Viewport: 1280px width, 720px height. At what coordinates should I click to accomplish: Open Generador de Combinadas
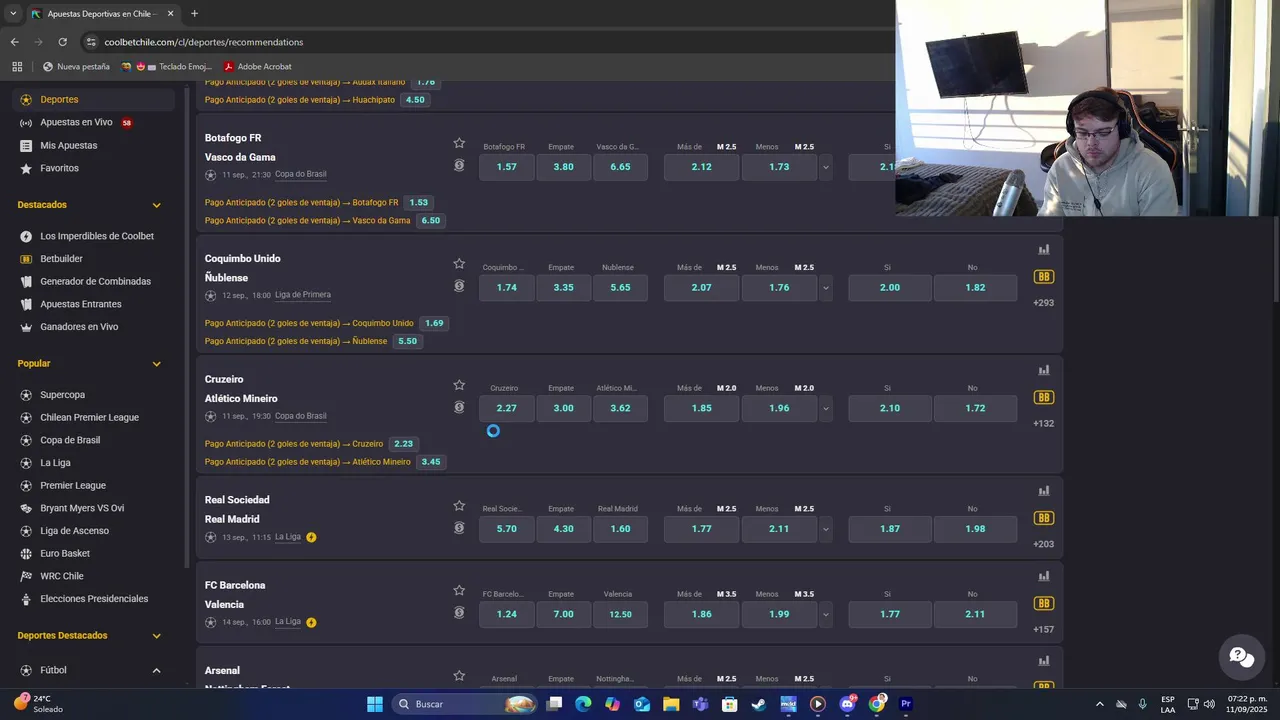[x=94, y=281]
